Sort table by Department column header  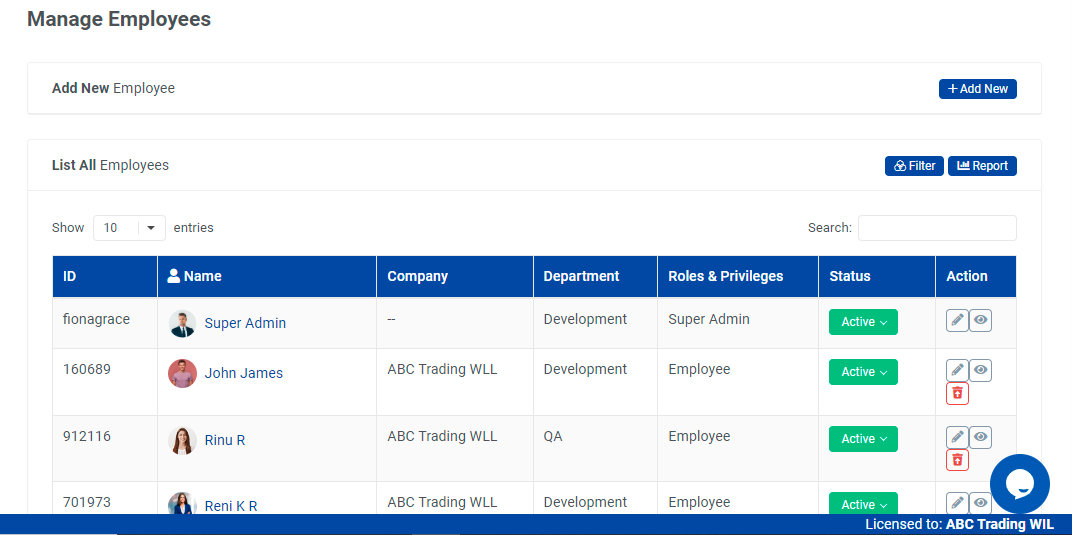[581, 276]
